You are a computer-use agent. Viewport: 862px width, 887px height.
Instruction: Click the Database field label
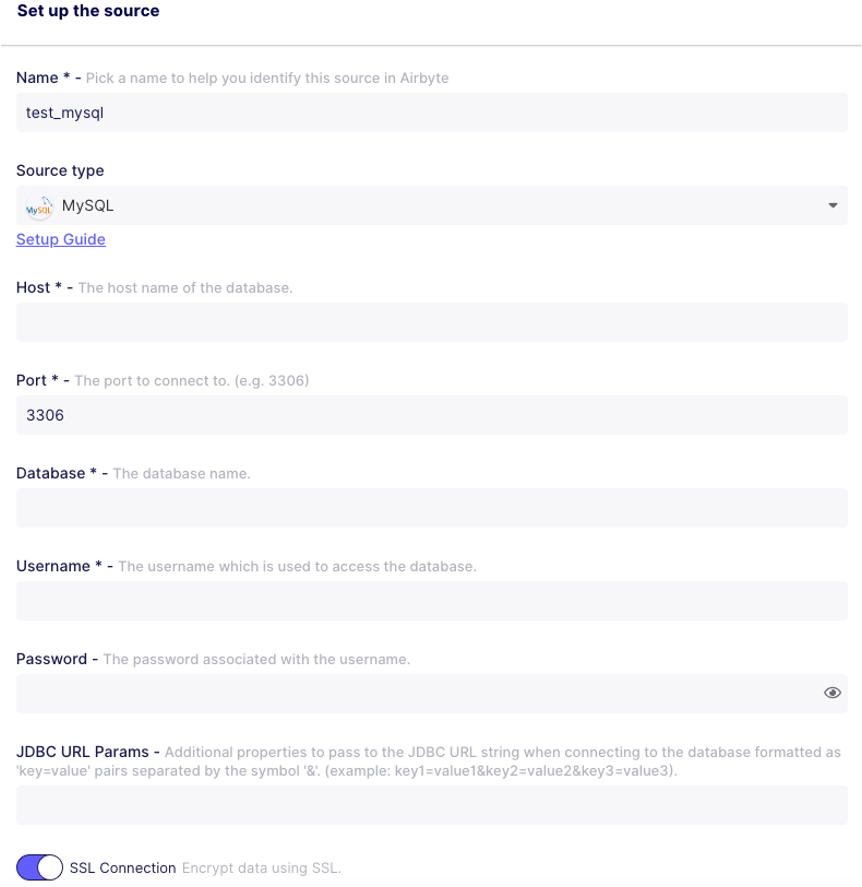51,473
